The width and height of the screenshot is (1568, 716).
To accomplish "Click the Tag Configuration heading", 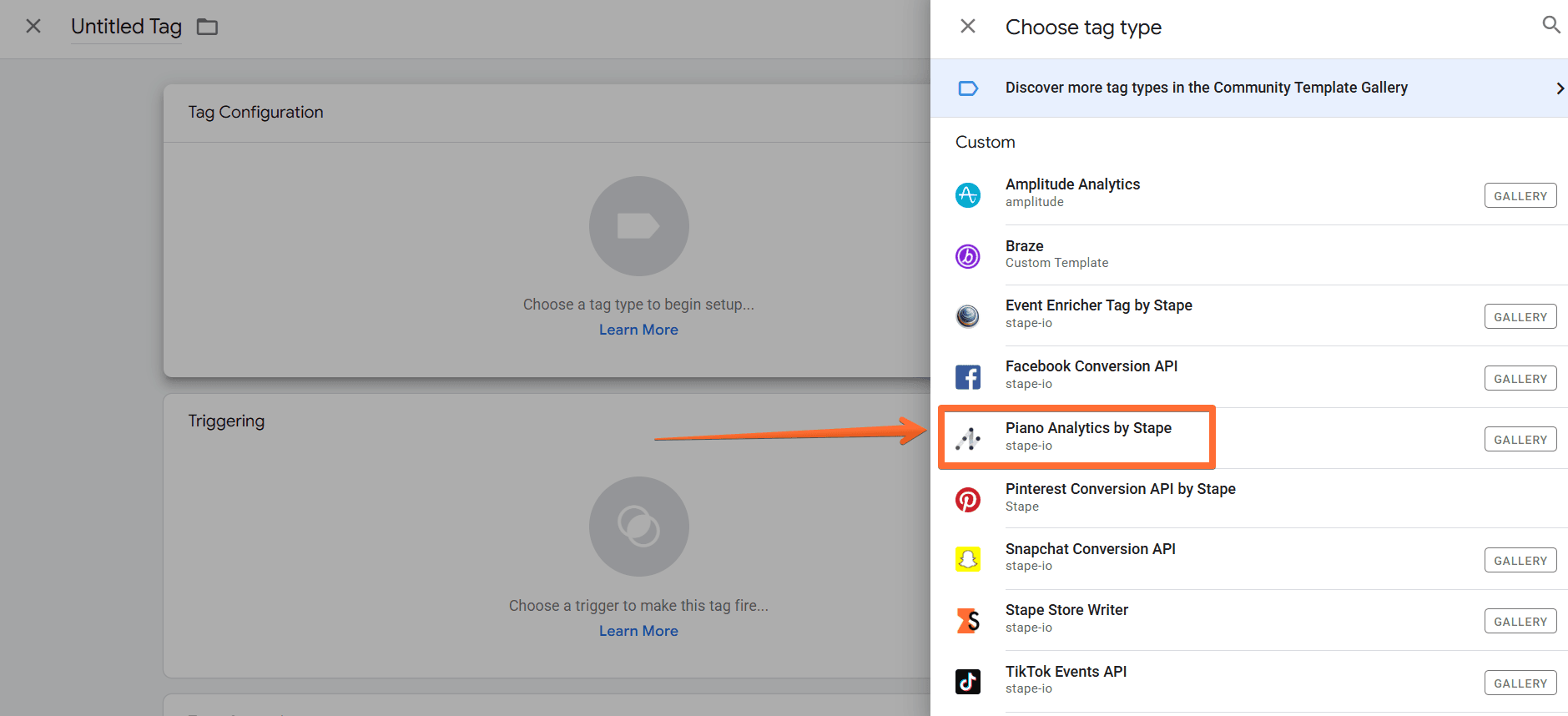I will tap(255, 112).
